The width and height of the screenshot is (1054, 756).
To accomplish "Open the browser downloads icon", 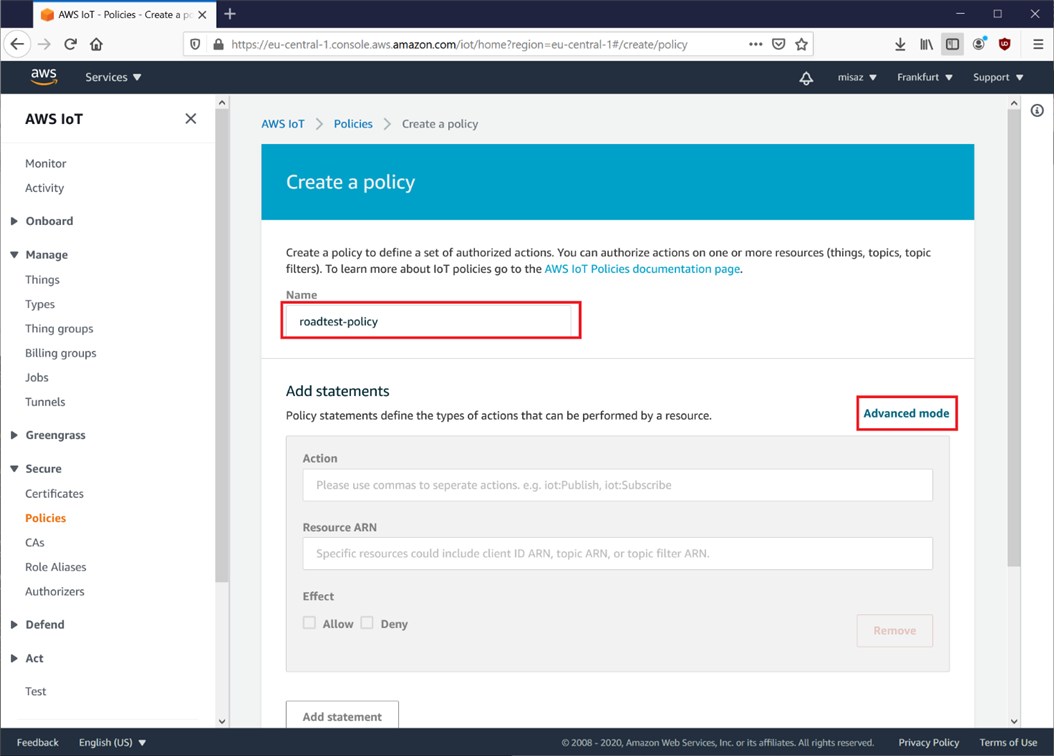I will (x=900, y=44).
